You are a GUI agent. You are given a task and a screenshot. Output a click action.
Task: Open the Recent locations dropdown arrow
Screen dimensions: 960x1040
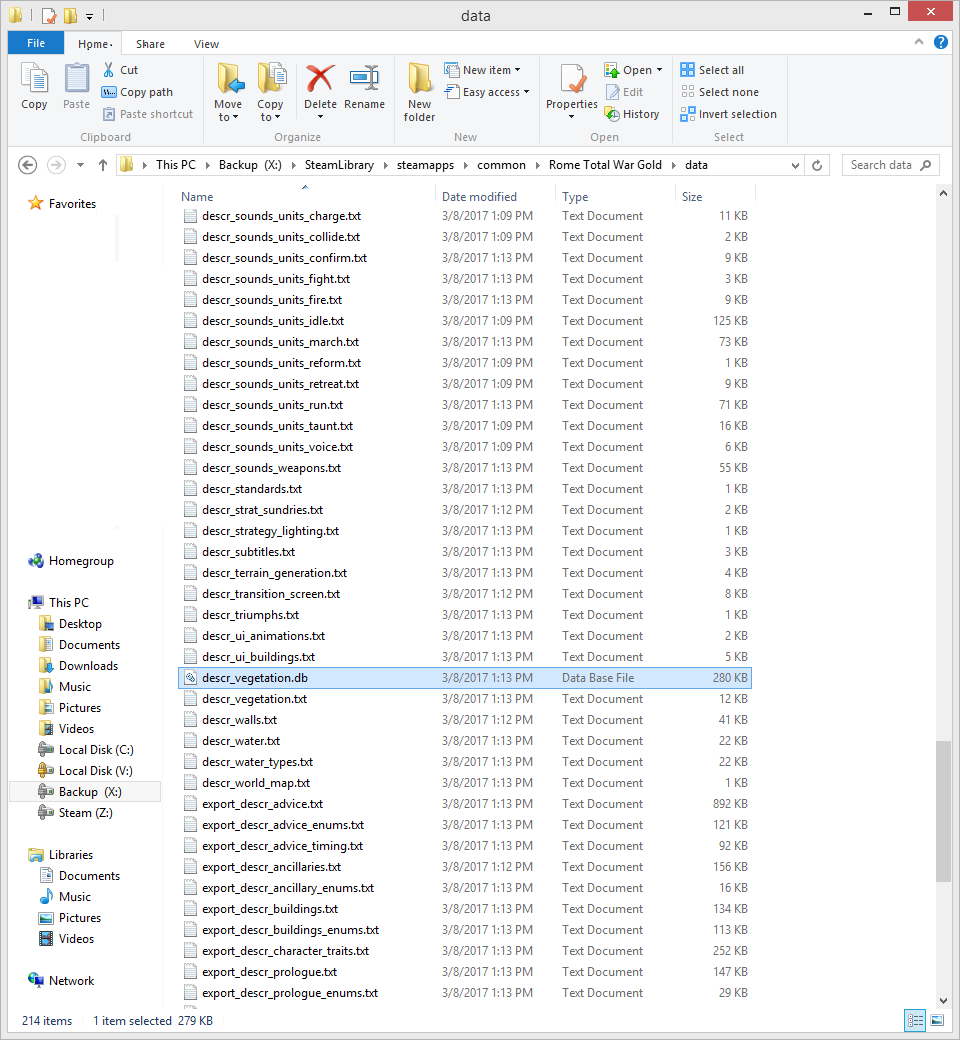pyautogui.click(x=80, y=165)
